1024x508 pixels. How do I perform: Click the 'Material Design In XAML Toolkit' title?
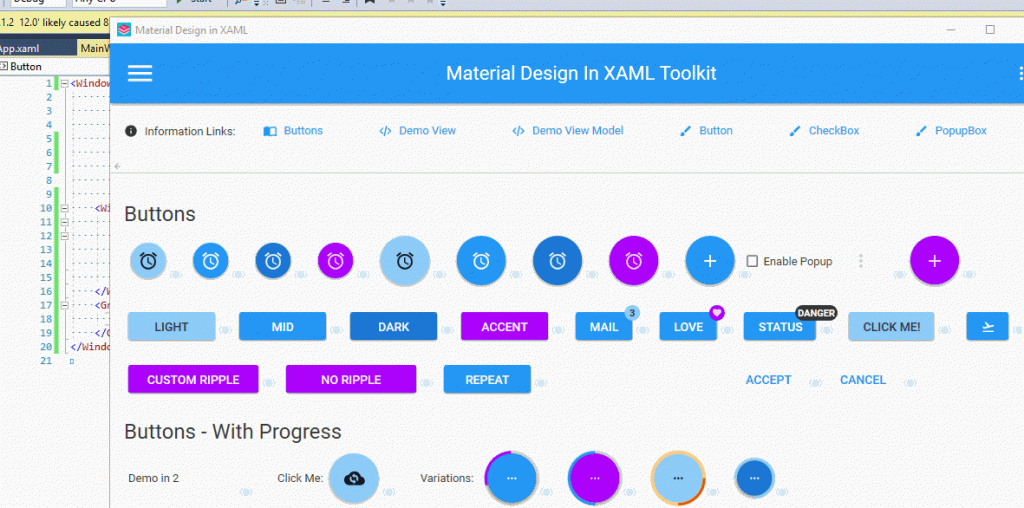(x=581, y=73)
